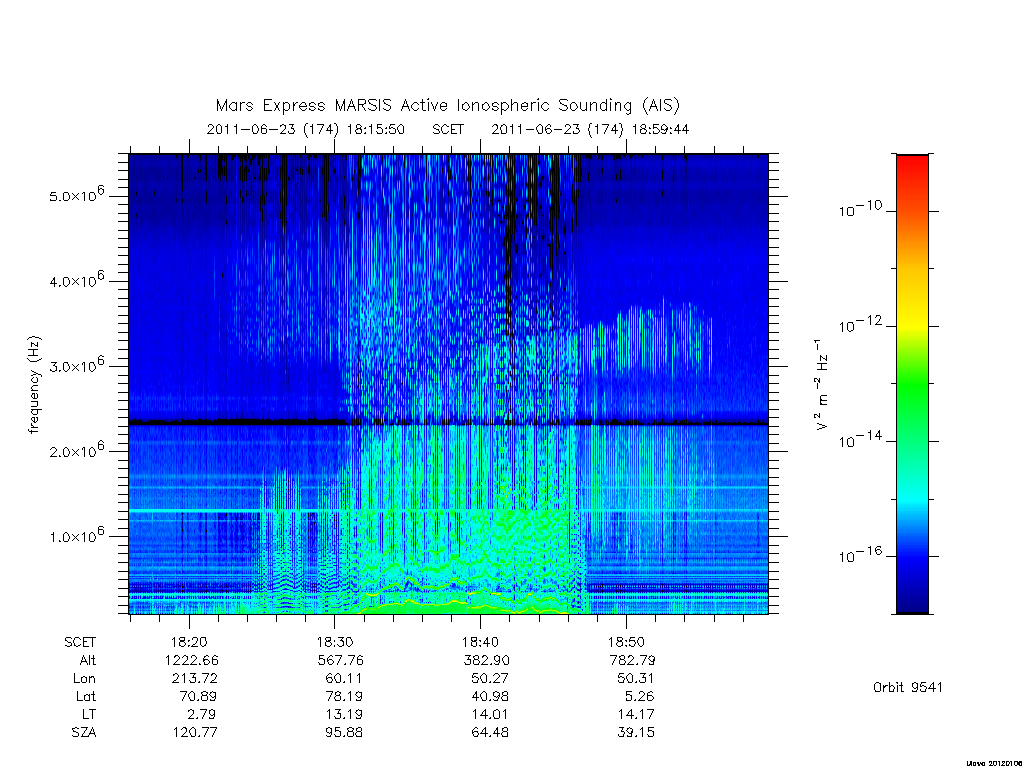Click the 'Lat' row label
This screenshot has height=768, width=1024.
coord(86,696)
